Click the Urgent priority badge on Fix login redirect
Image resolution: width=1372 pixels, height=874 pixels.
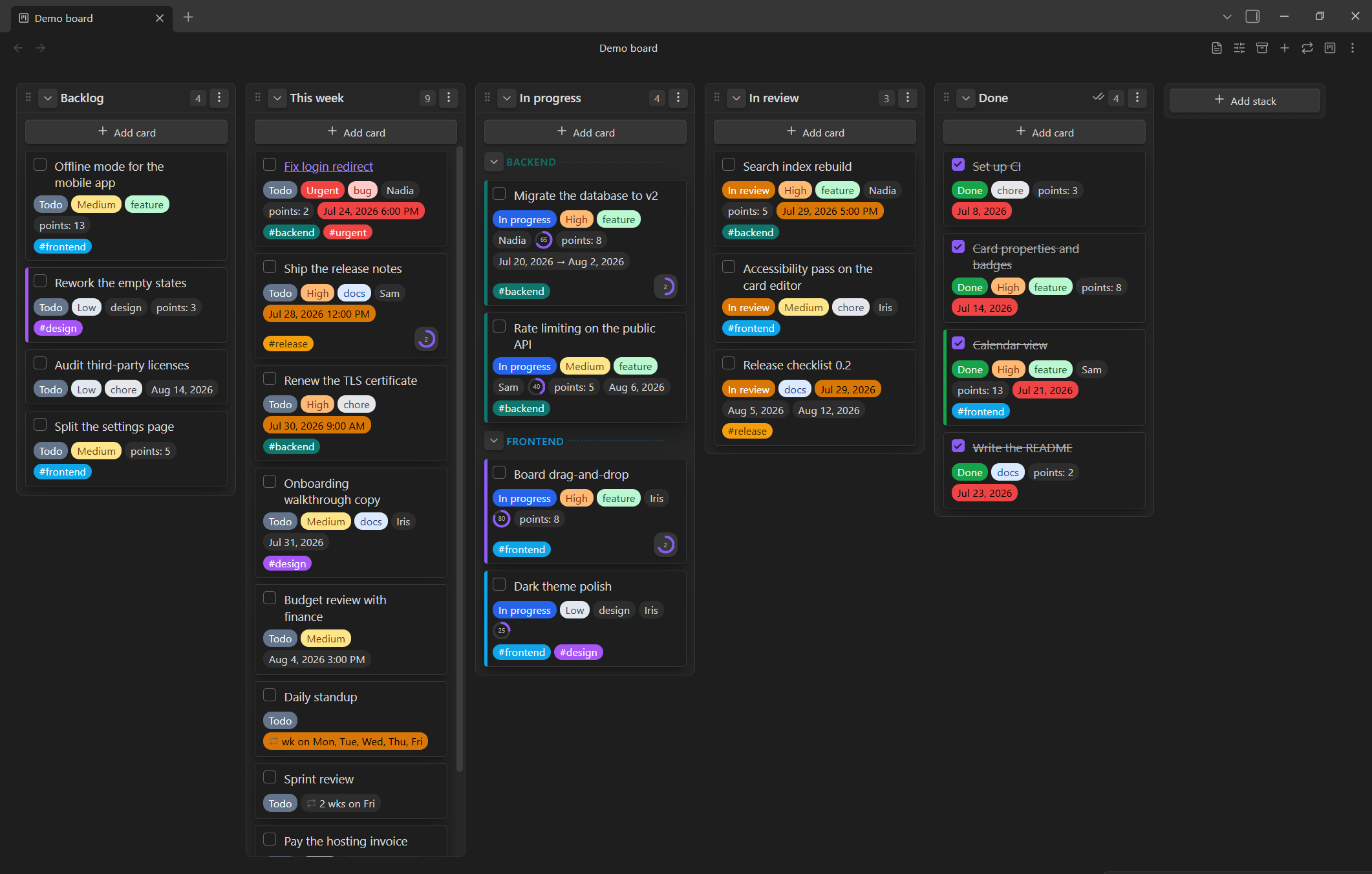pos(323,190)
